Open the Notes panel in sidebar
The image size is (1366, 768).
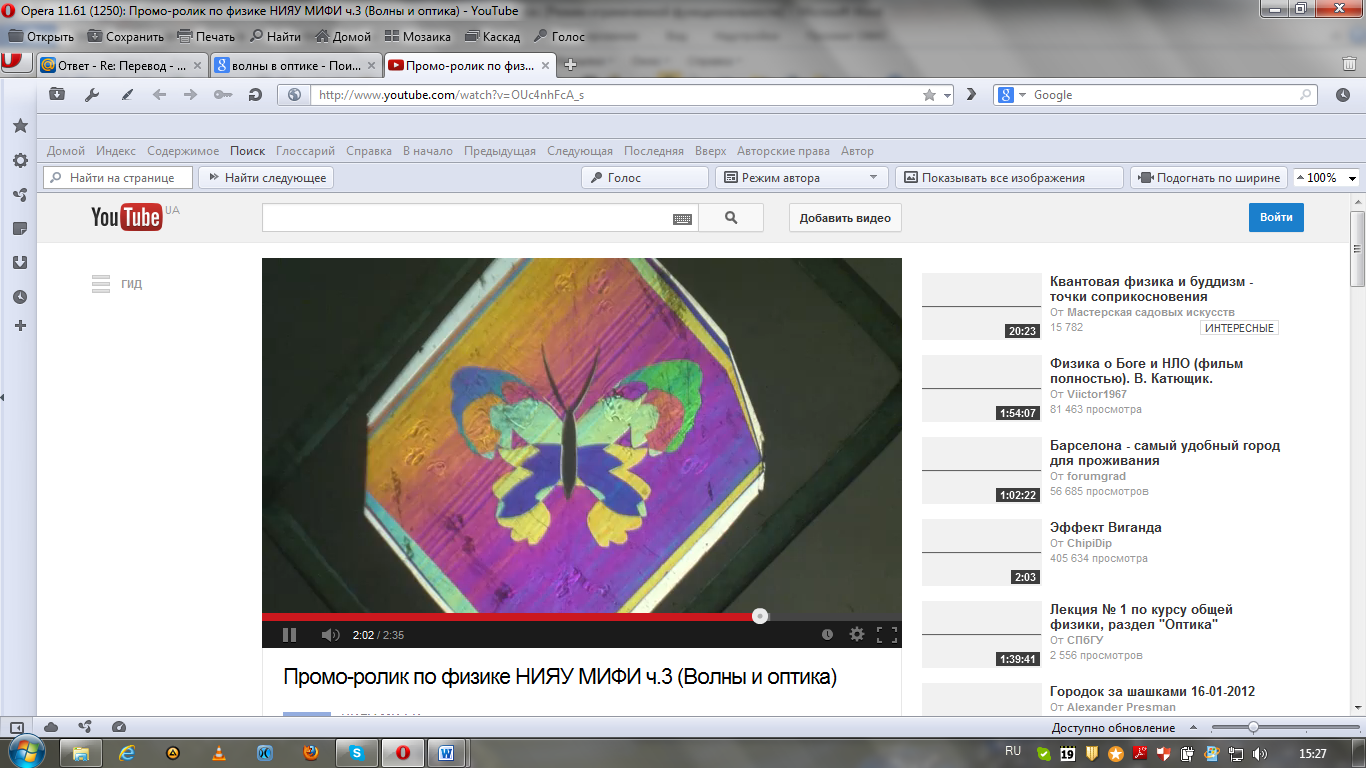click(x=19, y=229)
